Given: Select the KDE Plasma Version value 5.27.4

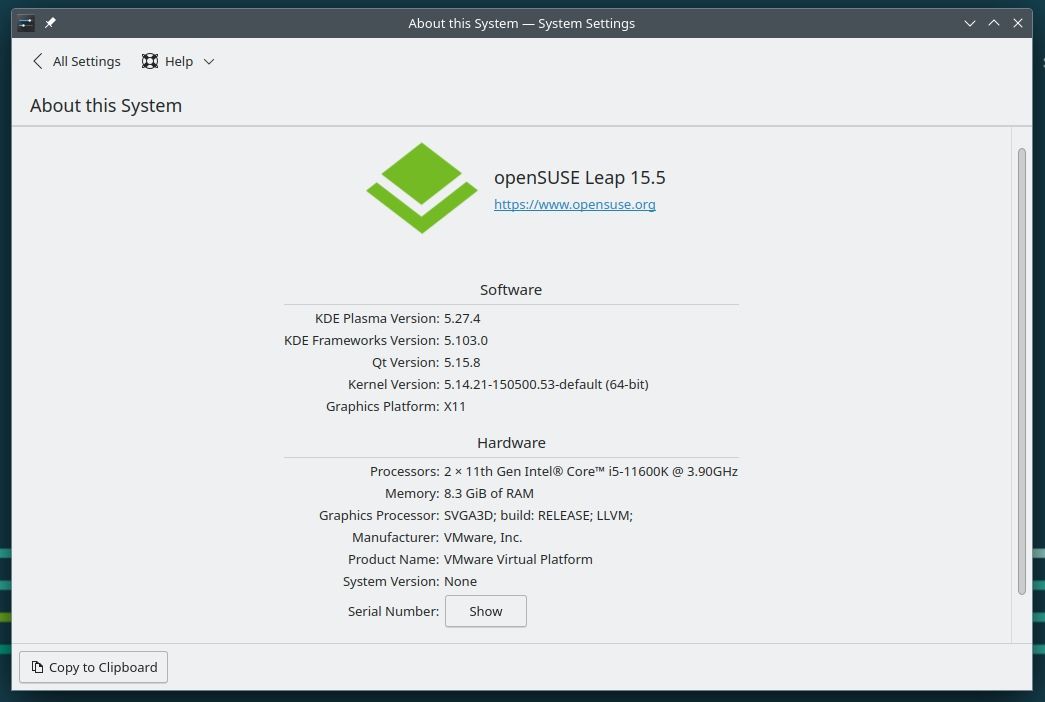Looking at the screenshot, I should 462,319.
